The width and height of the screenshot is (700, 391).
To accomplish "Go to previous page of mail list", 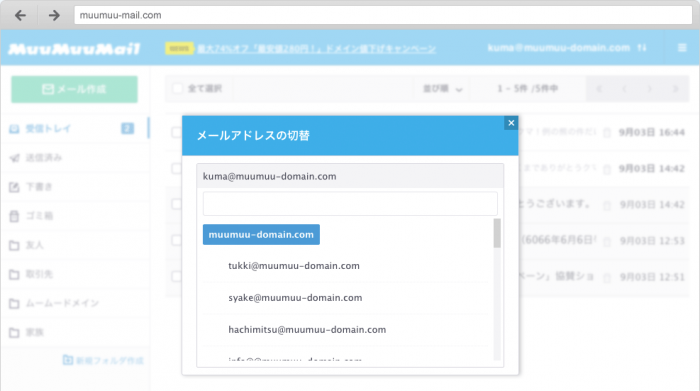I will click(624, 89).
